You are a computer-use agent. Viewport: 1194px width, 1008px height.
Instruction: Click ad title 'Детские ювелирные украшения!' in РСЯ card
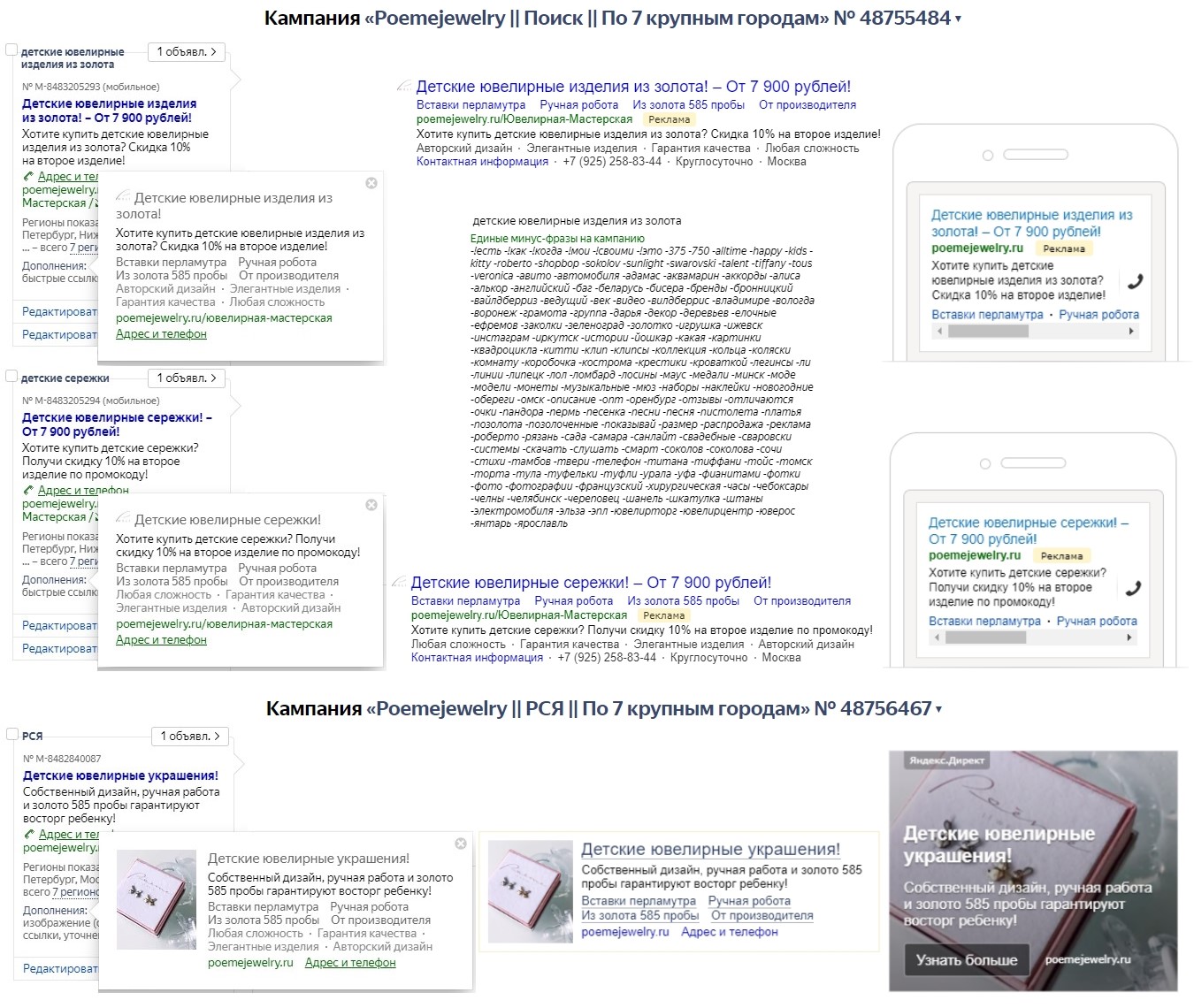click(x=120, y=775)
